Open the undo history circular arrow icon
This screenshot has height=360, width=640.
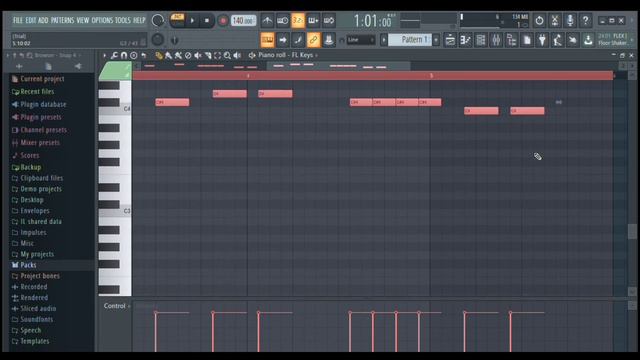coord(539,20)
